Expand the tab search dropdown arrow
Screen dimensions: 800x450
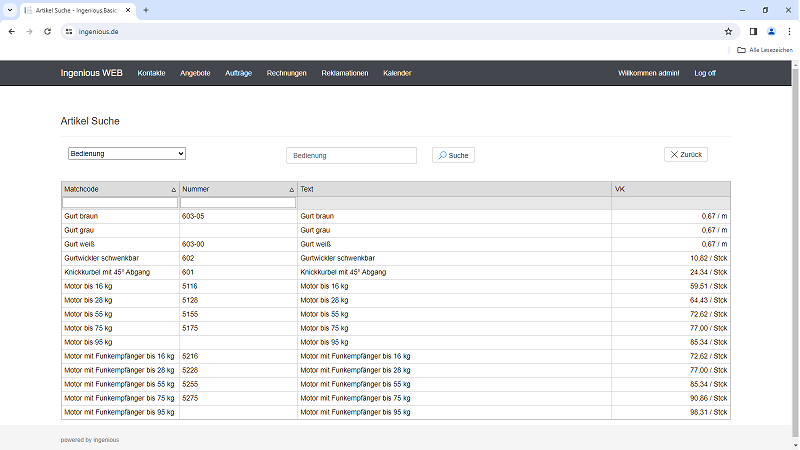pos(10,10)
